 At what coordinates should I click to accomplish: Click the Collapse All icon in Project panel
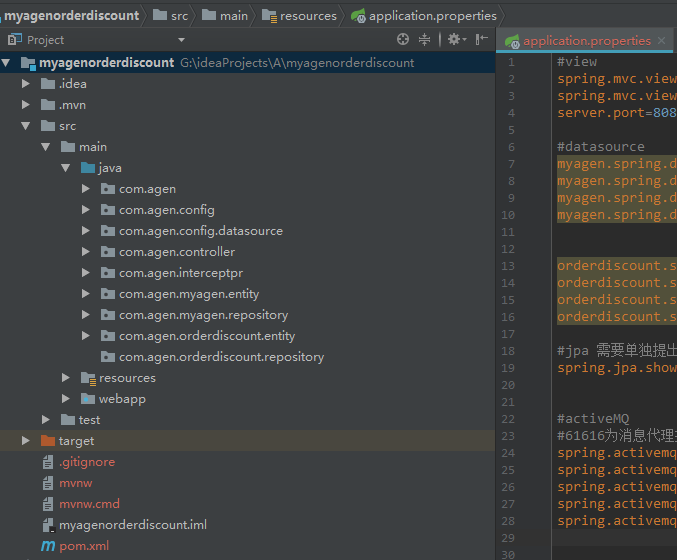point(425,40)
